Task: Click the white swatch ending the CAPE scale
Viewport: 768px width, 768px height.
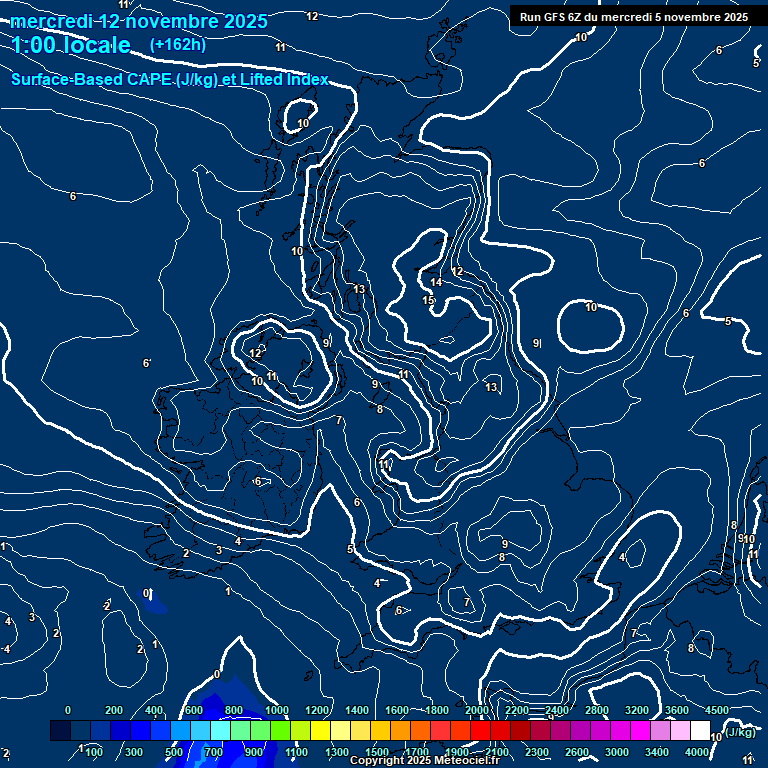Action: click(700, 730)
